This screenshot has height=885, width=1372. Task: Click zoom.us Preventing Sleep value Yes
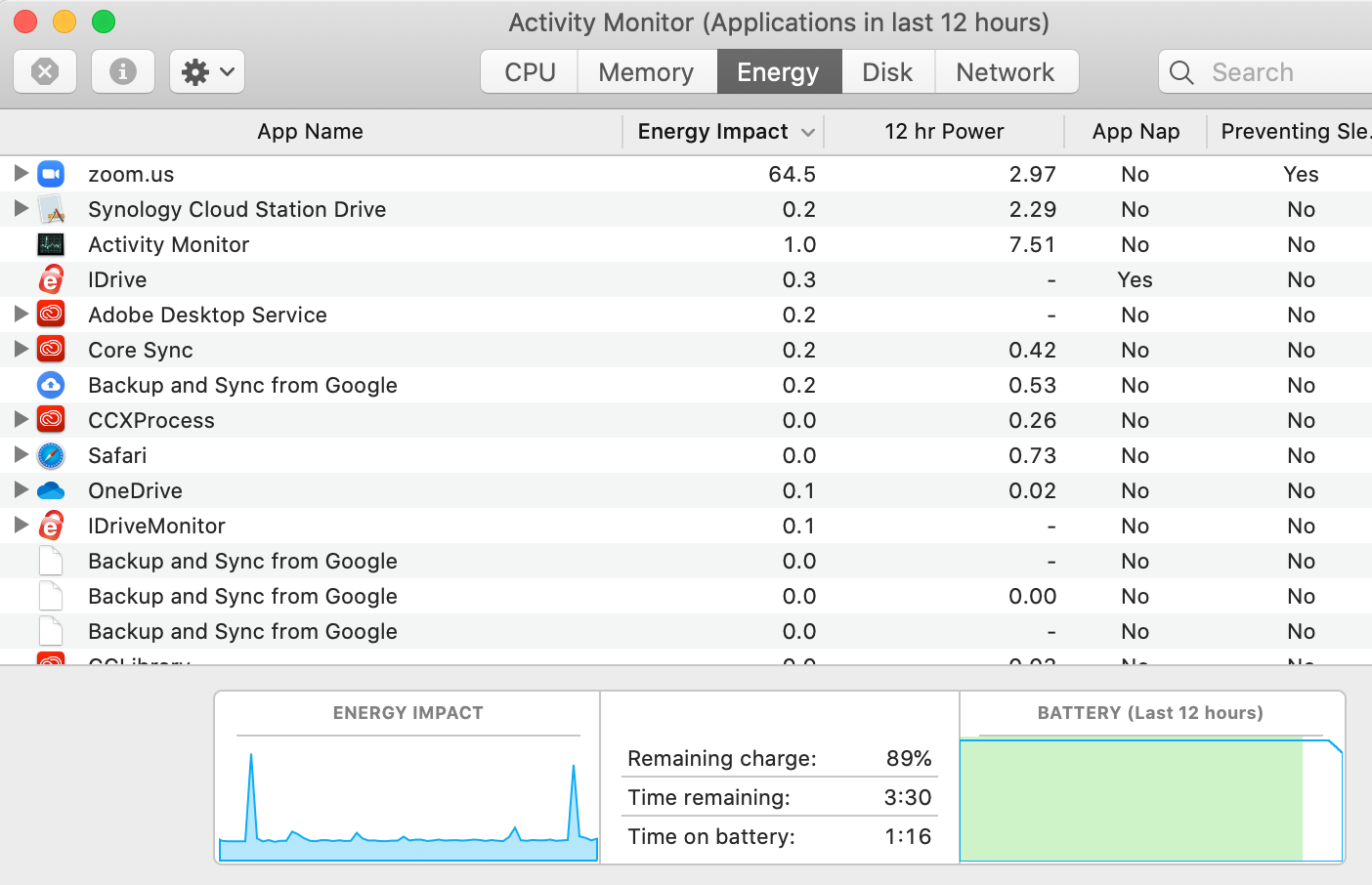pyautogui.click(x=1302, y=175)
